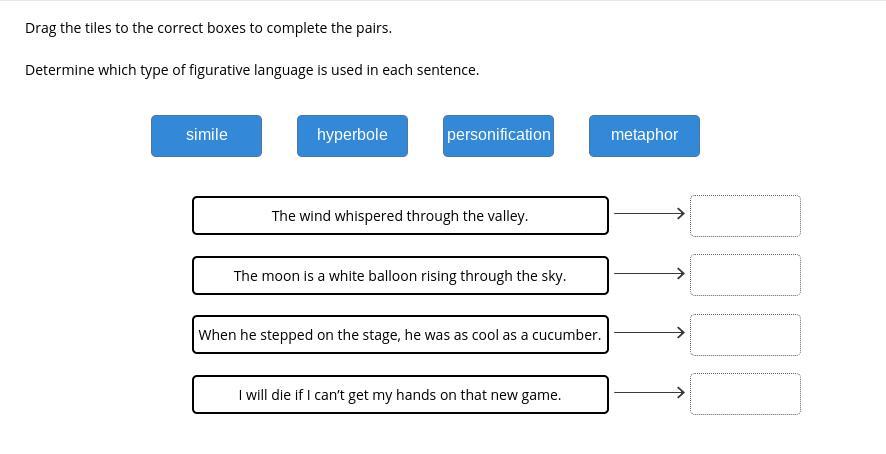Screen dimensions: 886x454
Task: Select empty answer box for moon balloon sentence
Action: (x=745, y=275)
